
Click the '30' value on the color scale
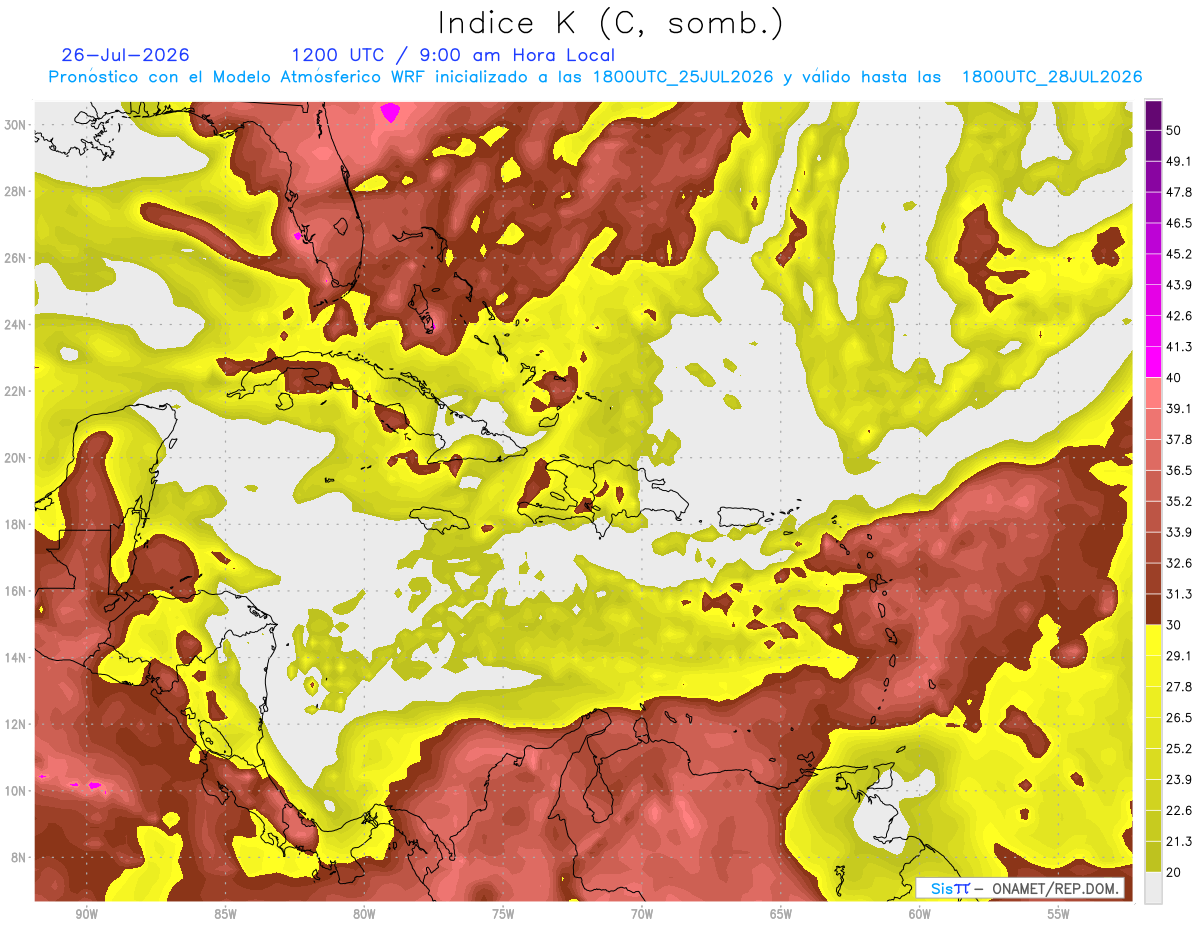1173,625
